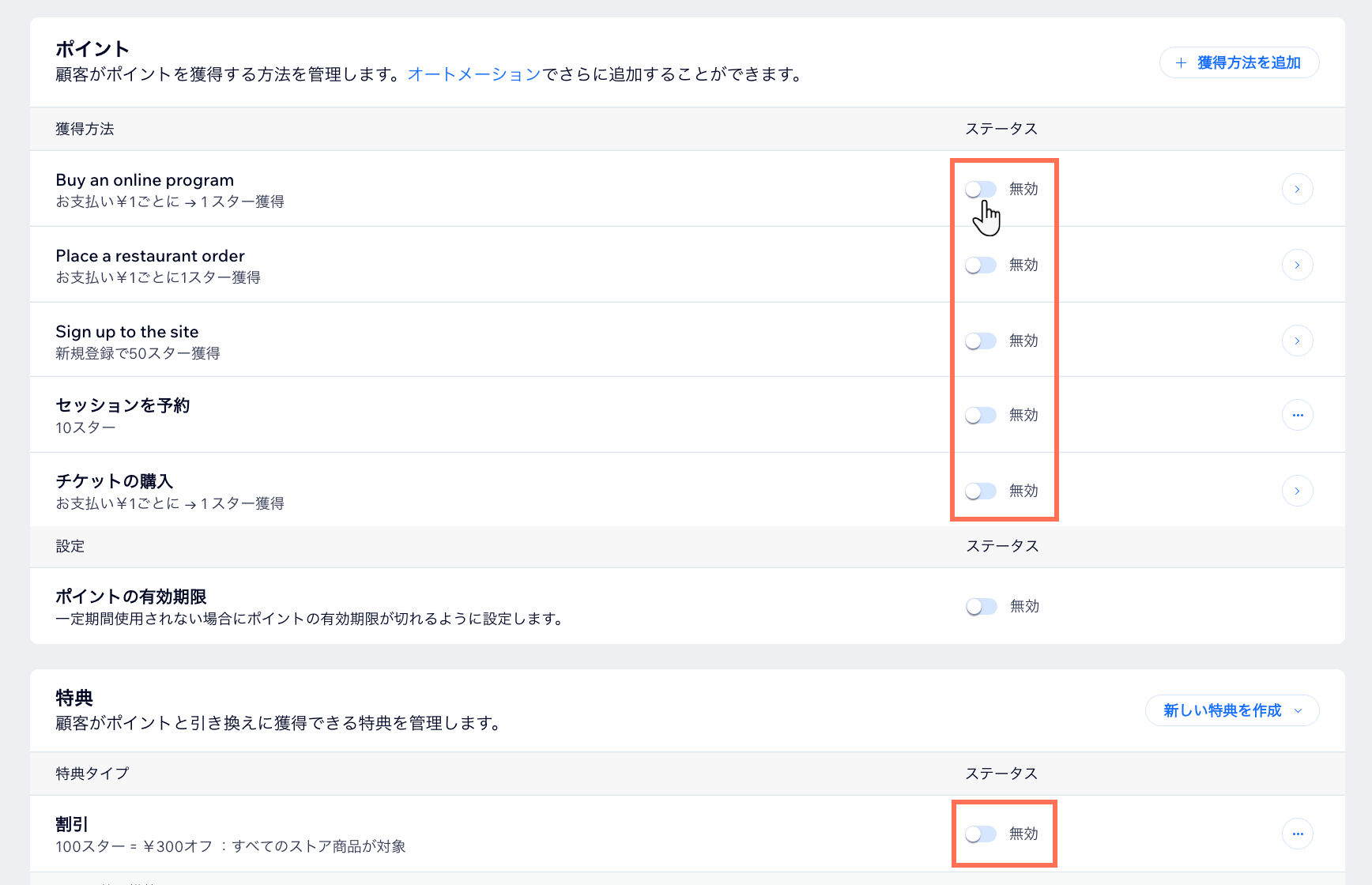Screen dimensions: 1372x885
Task: Expand the 新しい特典を作成 dropdown
Action: (1298, 710)
